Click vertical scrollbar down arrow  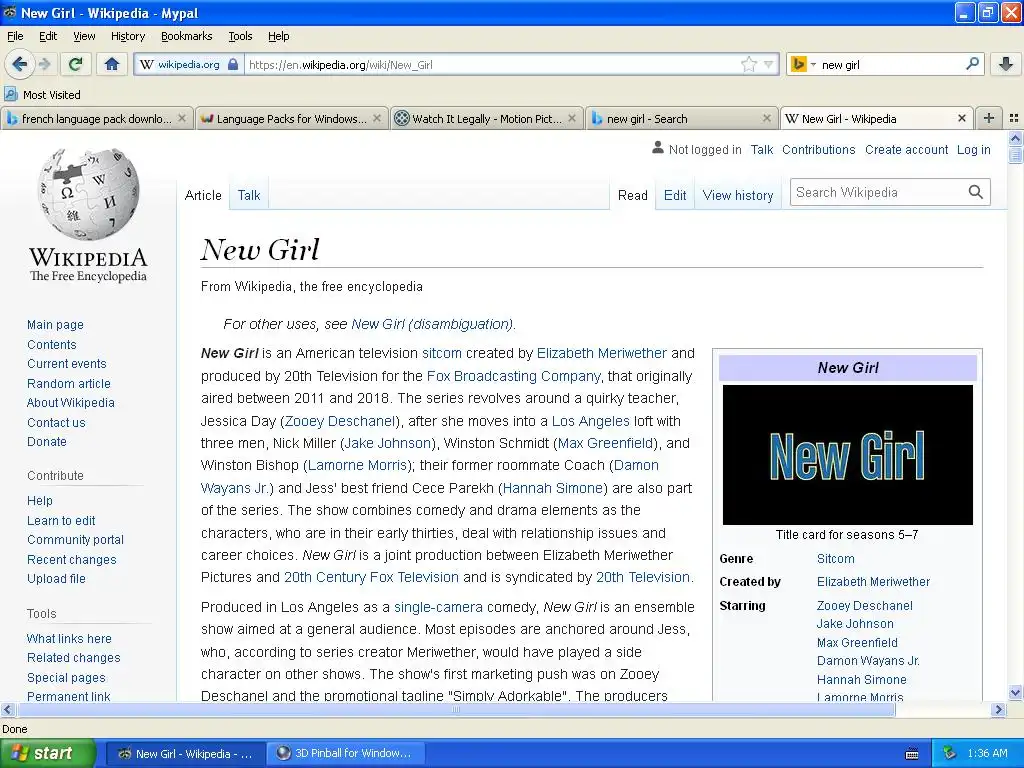click(x=1015, y=692)
